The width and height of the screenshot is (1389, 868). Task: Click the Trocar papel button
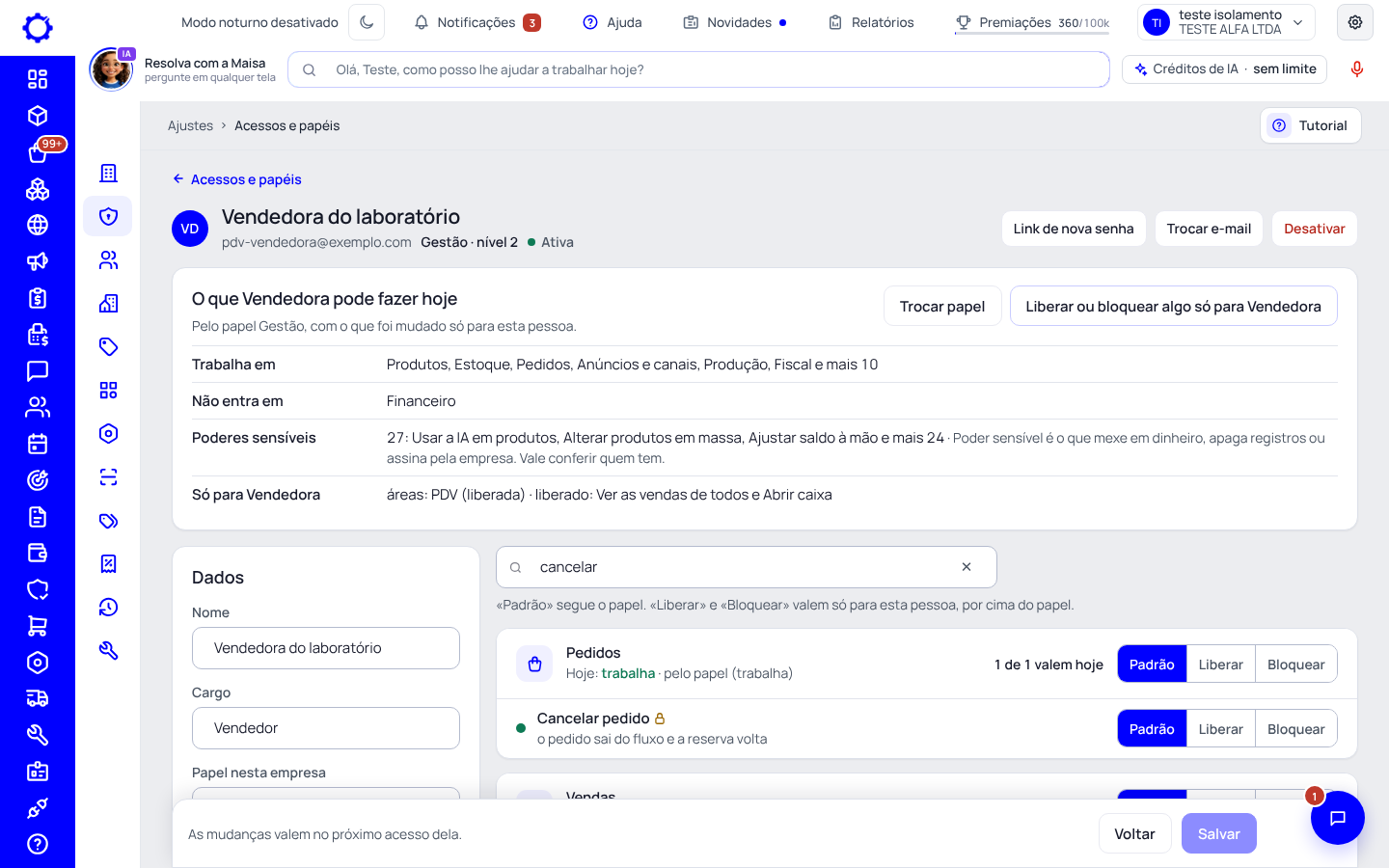(942, 306)
